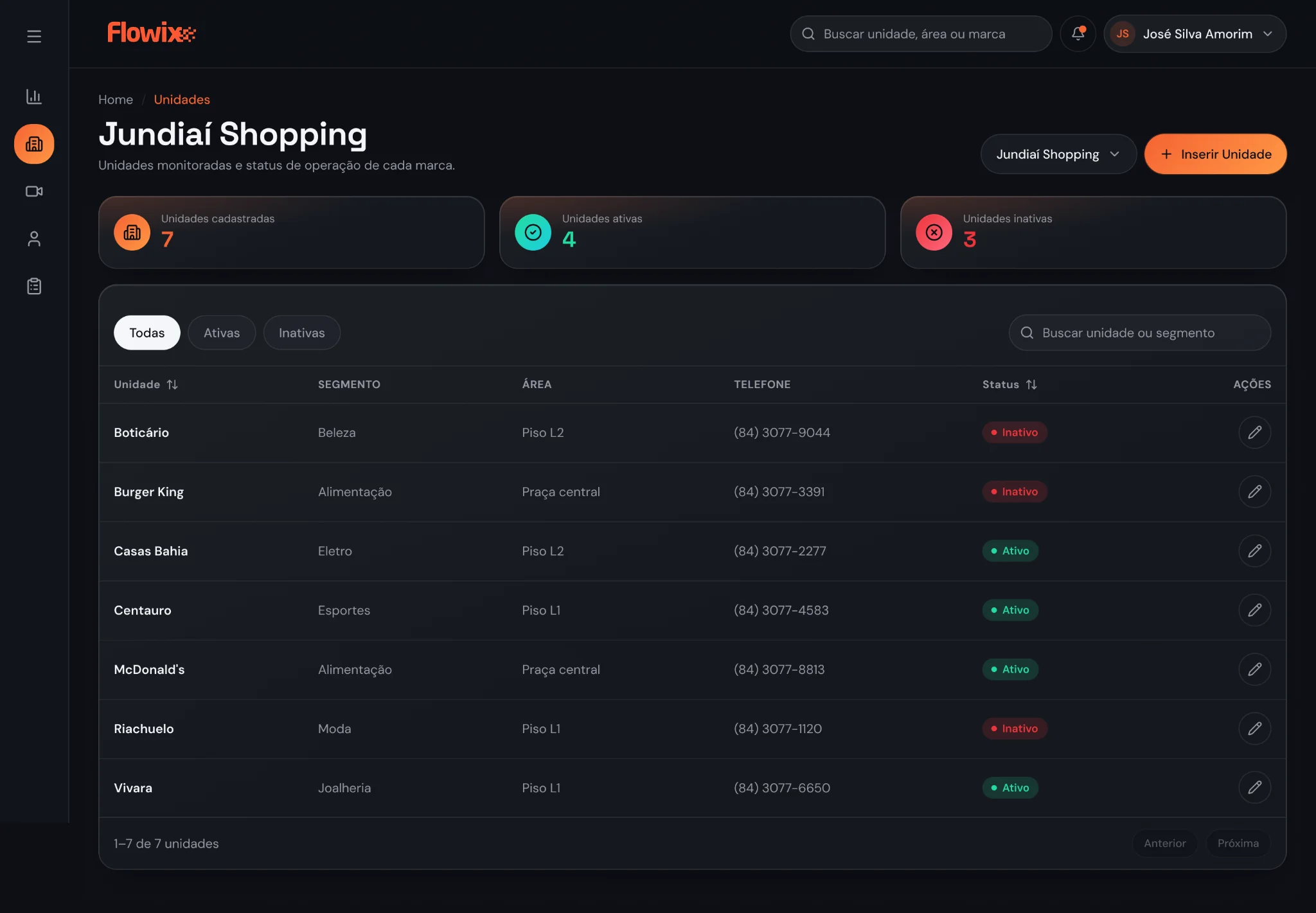Select the Riachuelo unit name
This screenshot has height=913, width=1316.
[x=144, y=729]
